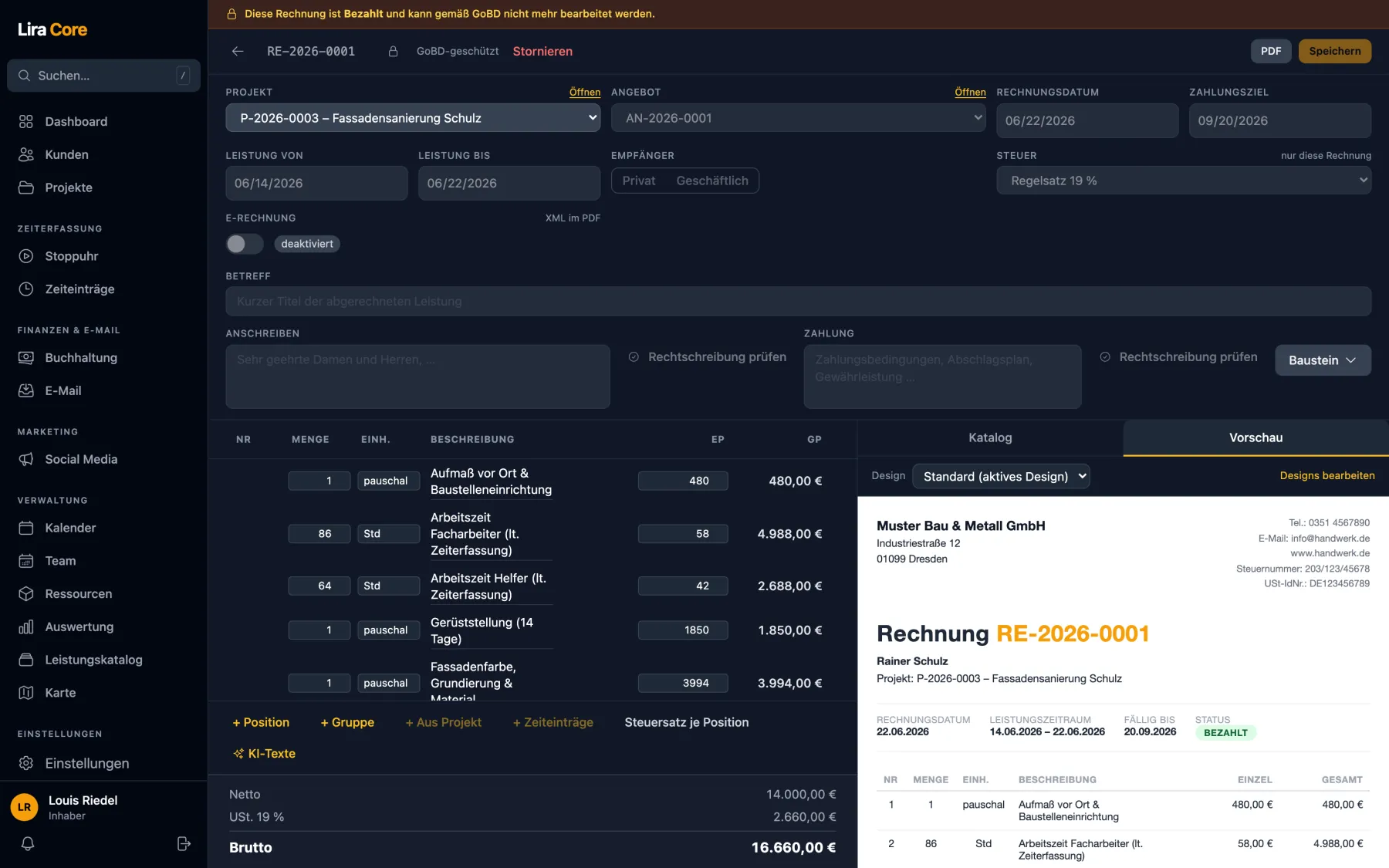The image size is (1389, 868).
Task: Select Privat as Empfänger
Action: tap(639, 181)
